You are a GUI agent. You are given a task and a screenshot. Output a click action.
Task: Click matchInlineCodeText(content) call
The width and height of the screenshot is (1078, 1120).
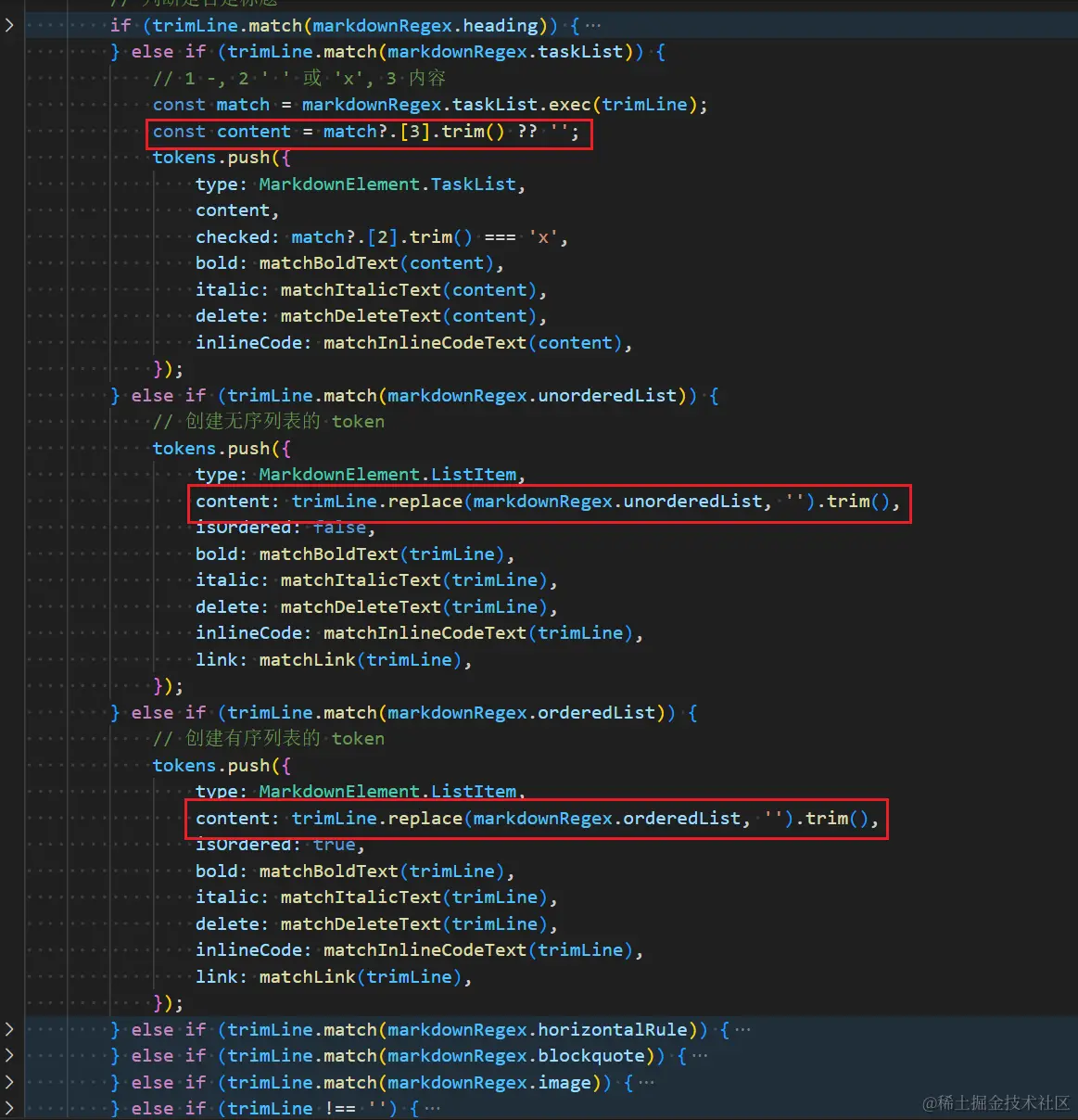(473, 343)
